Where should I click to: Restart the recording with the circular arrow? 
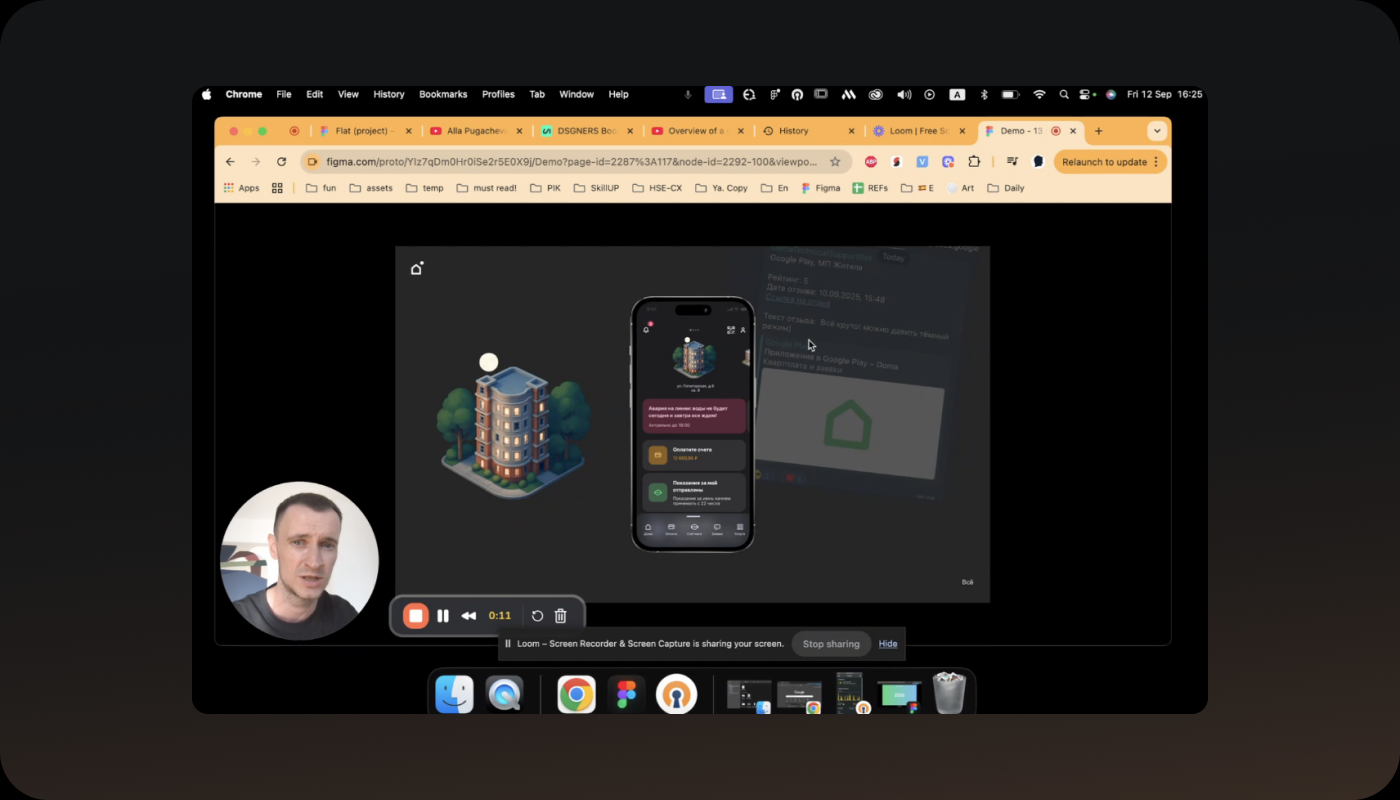pyautogui.click(x=537, y=616)
